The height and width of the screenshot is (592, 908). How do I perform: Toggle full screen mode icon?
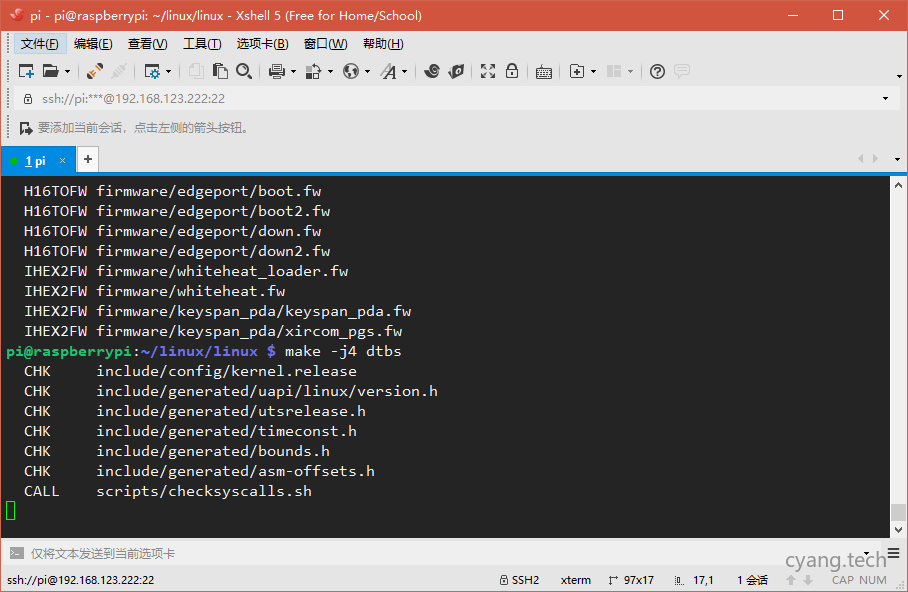coord(488,71)
